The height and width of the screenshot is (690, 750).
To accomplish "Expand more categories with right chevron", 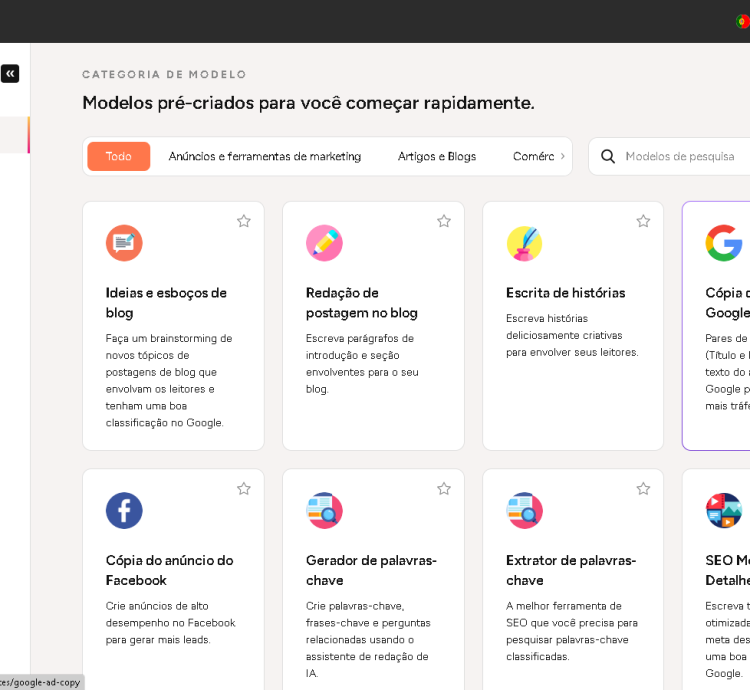I will coord(562,156).
